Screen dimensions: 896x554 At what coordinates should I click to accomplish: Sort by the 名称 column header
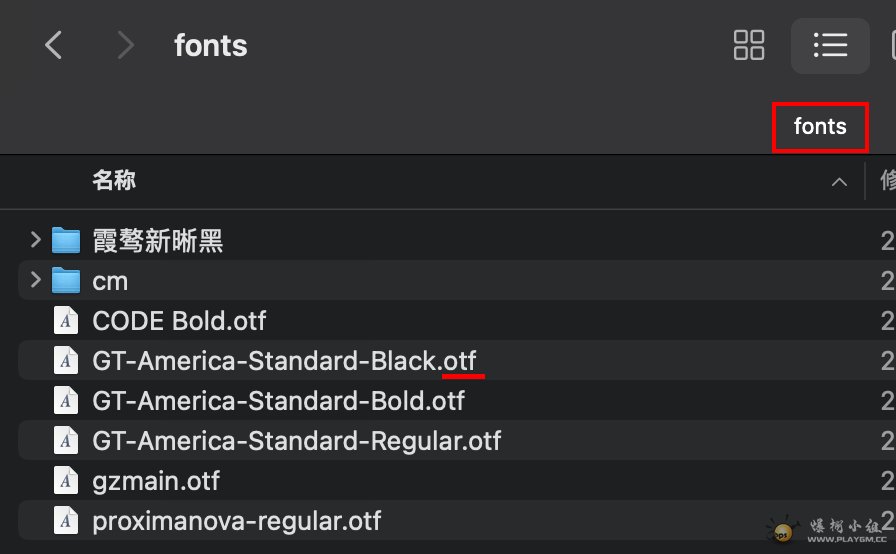(114, 181)
